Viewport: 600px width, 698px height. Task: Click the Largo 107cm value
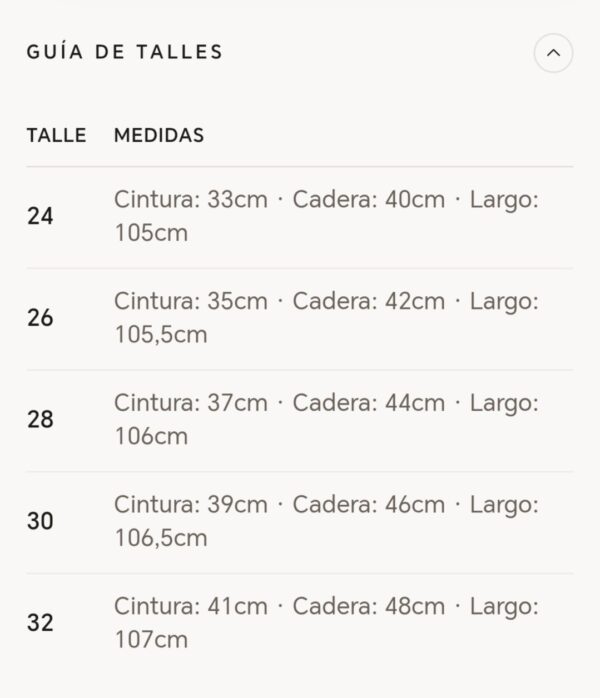click(x=151, y=640)
